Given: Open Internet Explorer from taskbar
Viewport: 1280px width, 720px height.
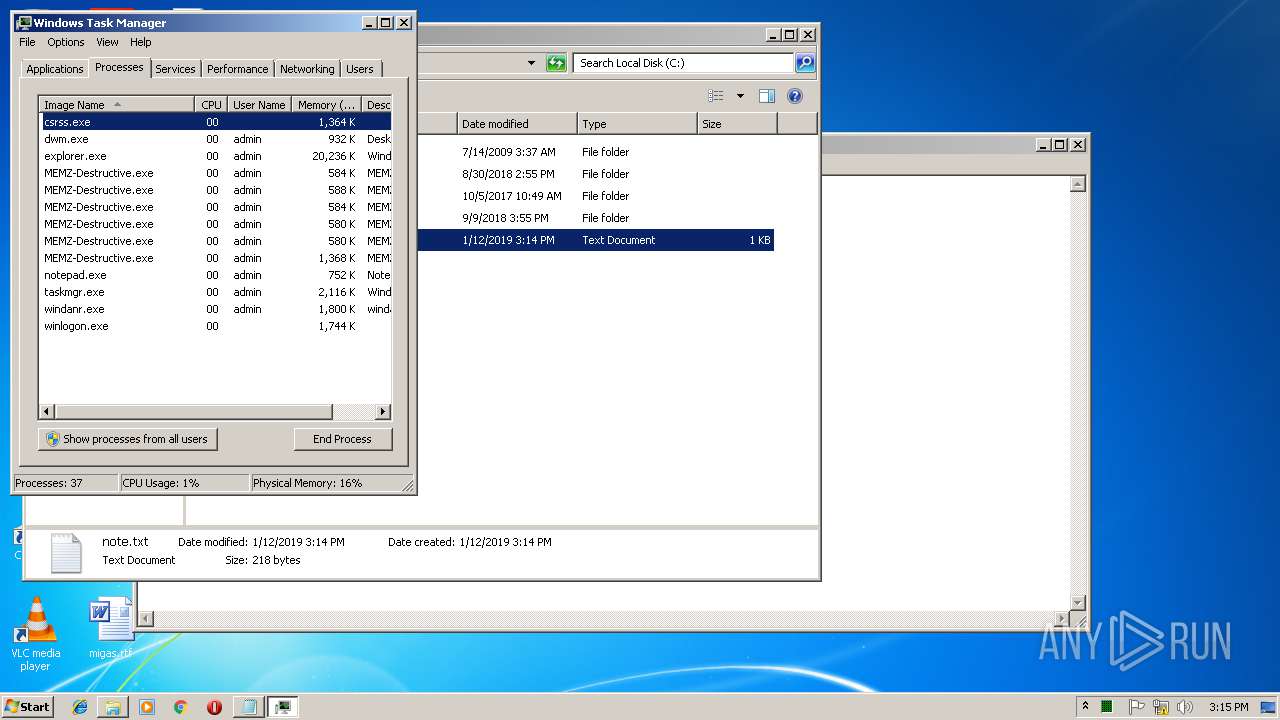Looking at the screenshot, I should tap(81, 707).
